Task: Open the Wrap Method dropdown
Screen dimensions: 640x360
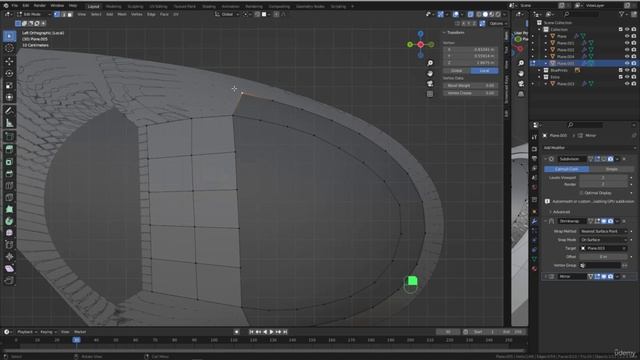Action: click(x=603, y=231)
